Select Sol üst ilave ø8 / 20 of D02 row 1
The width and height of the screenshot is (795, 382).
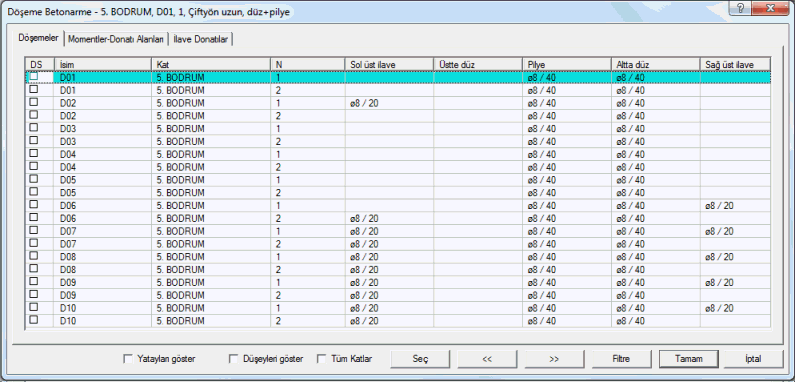click(x=389, y=103)
